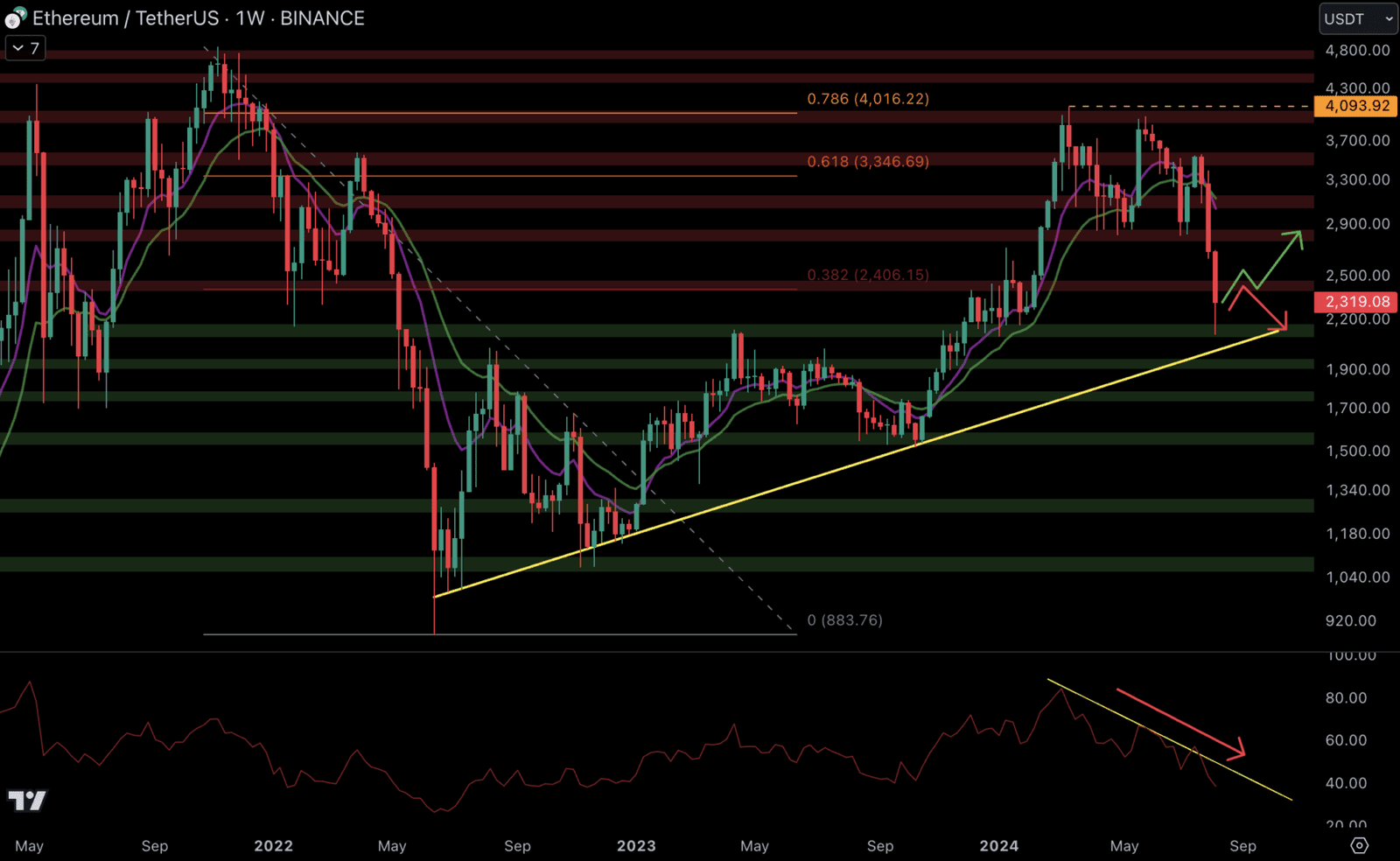Screen dimensions: 1400x861
Task: Click the 0 (883.76) Fibonacci label
Action: [844, 620]
